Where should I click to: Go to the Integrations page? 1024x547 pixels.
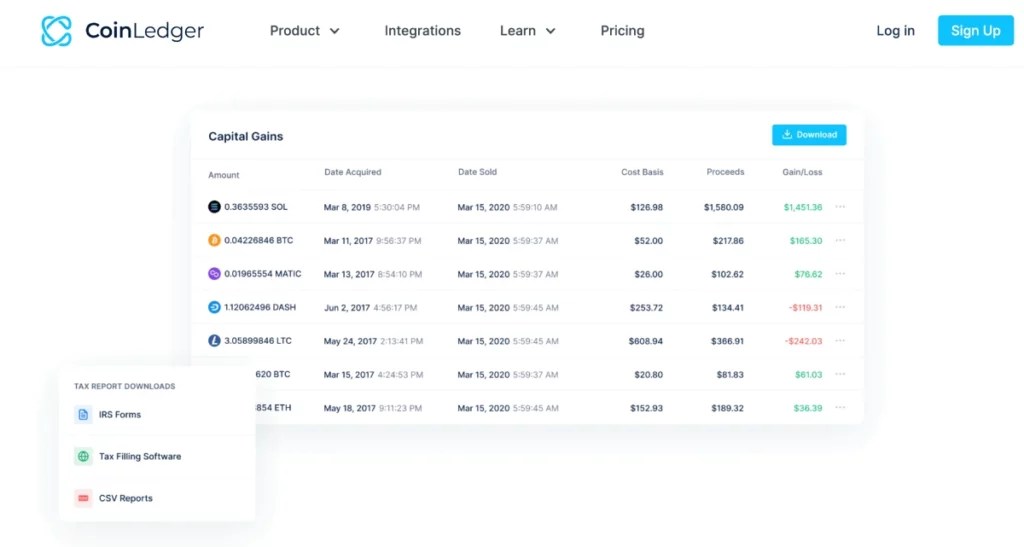(x=423, y=31)
